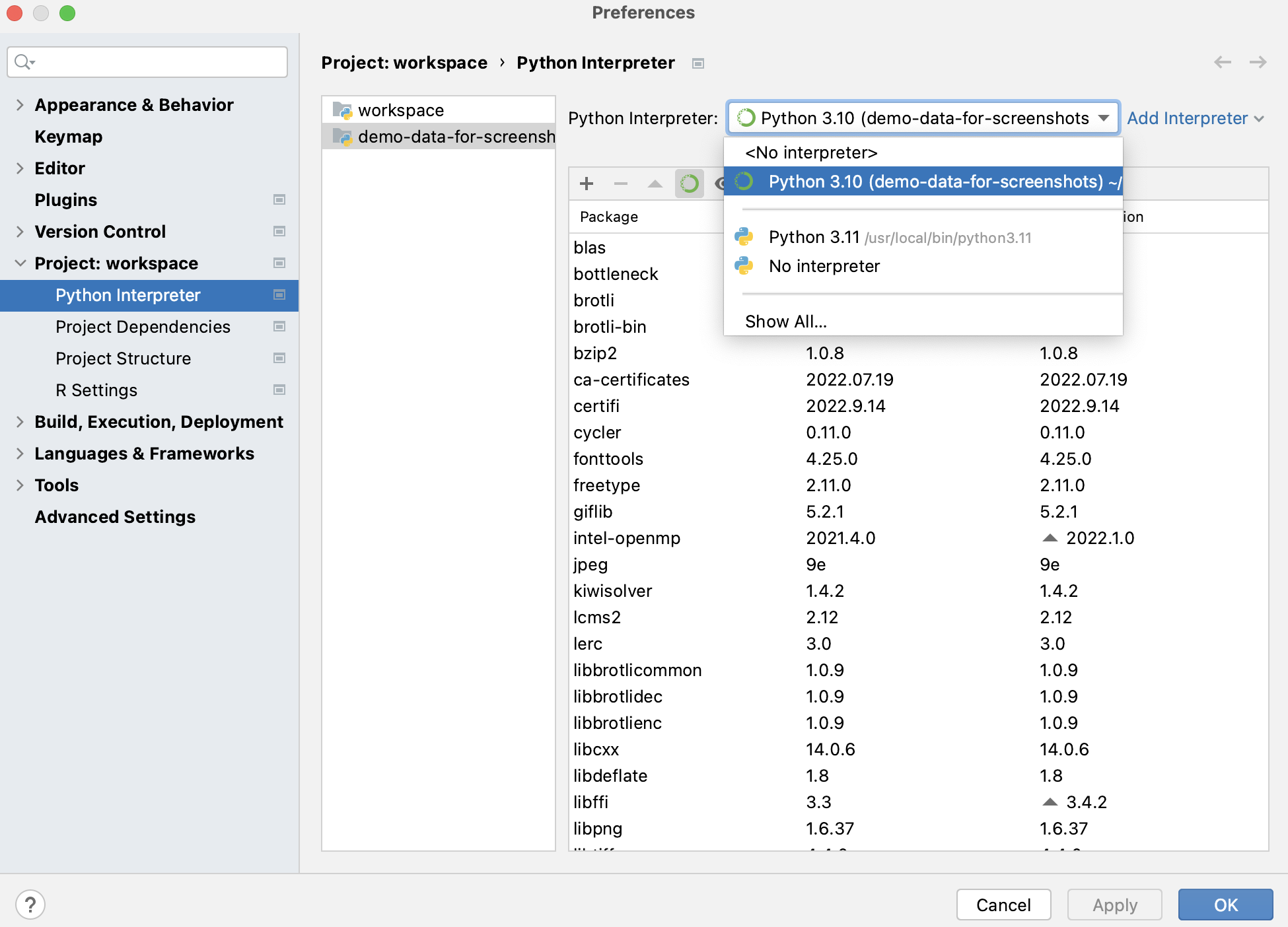Click the uninstall package minus icon
This screenshot has height=927, width=1288.
pos(621,184)
